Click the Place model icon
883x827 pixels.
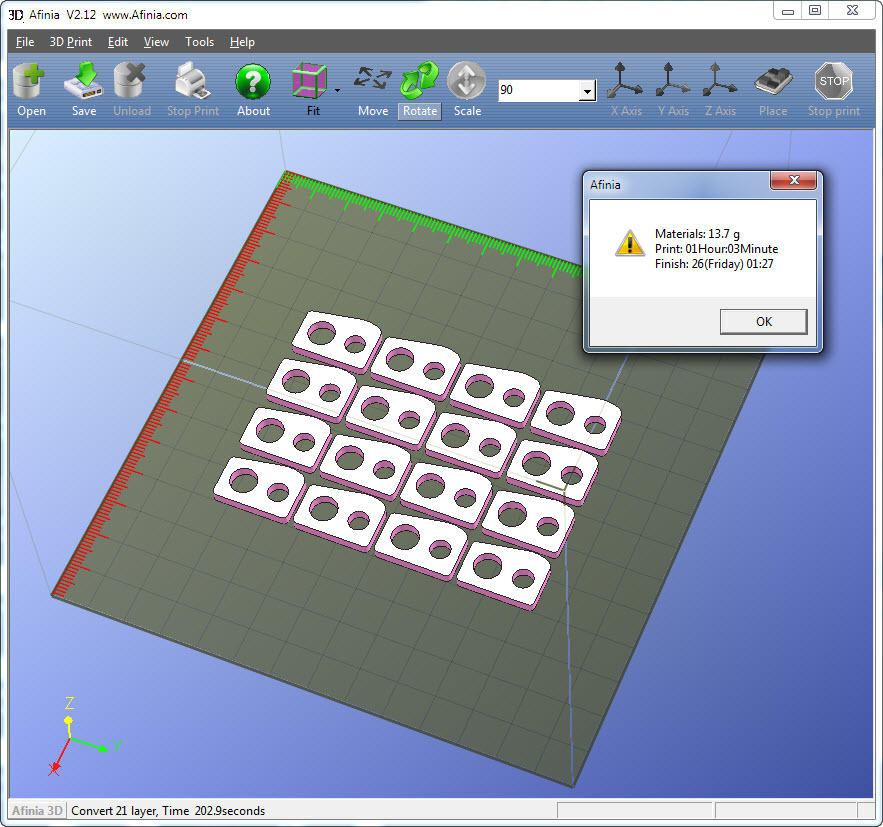coord(773,82)
